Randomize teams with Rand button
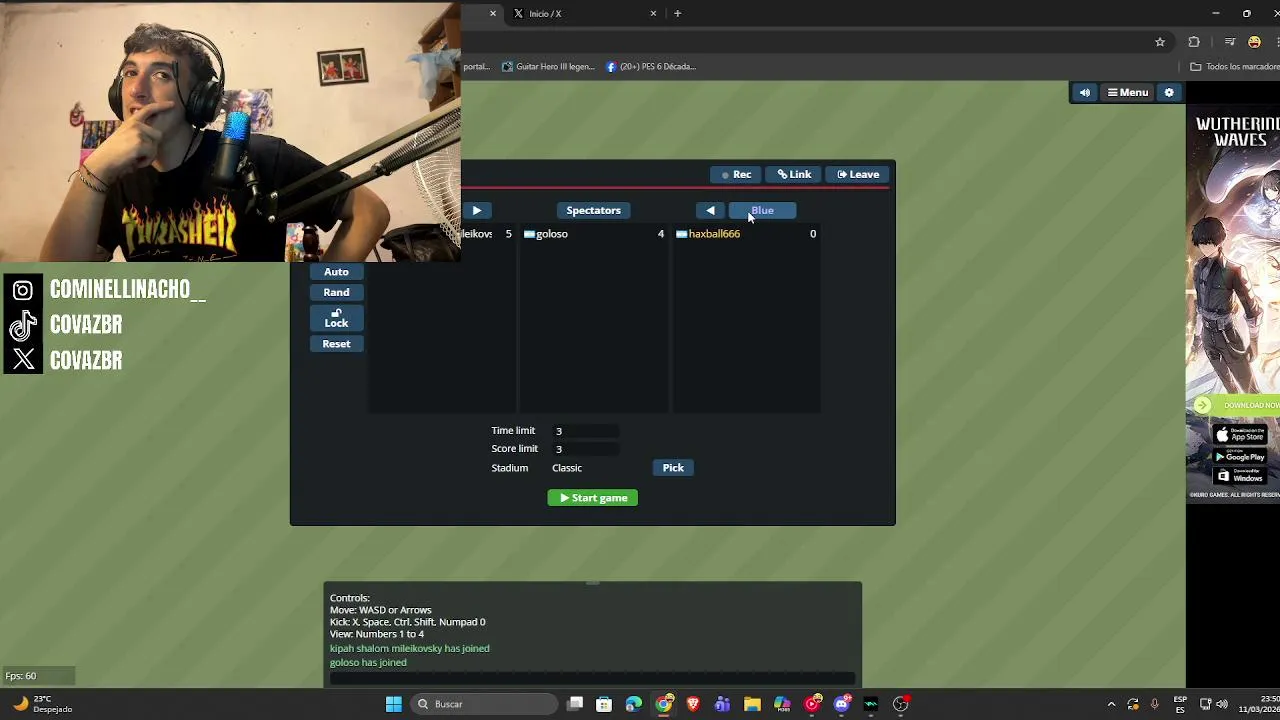 (336, 292)
